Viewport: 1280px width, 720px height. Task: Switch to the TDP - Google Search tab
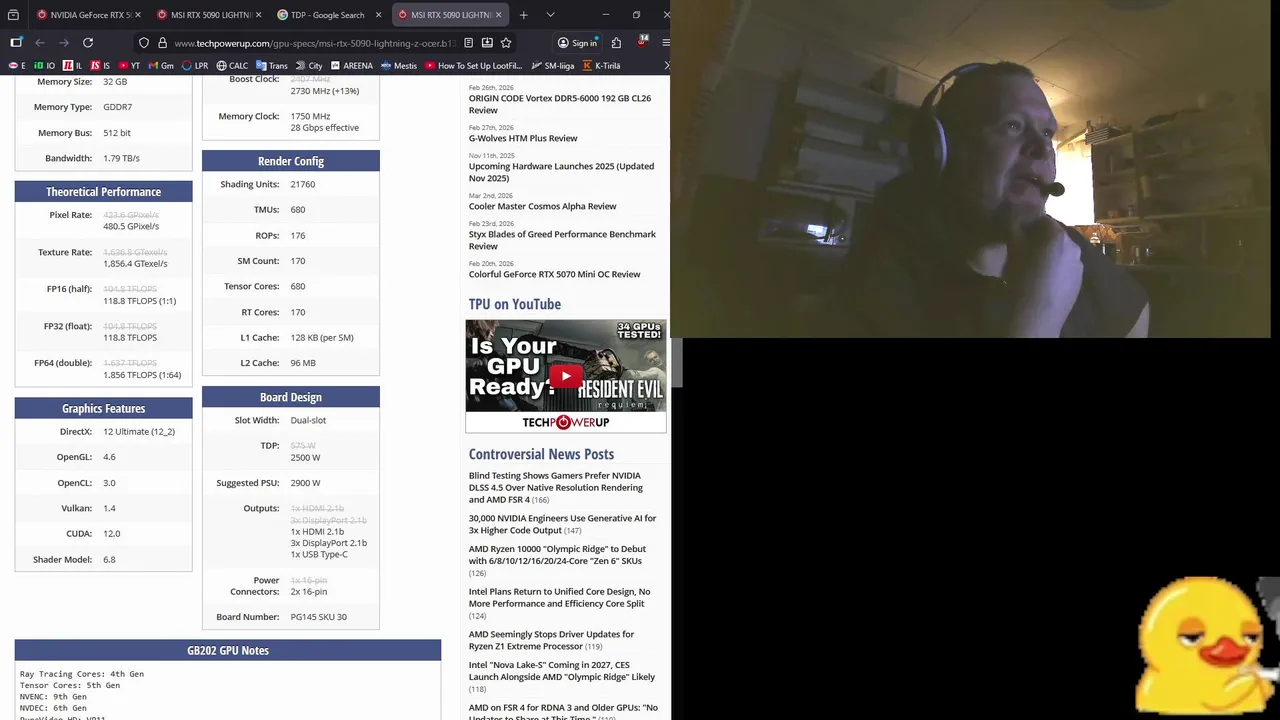click(328, 15)
